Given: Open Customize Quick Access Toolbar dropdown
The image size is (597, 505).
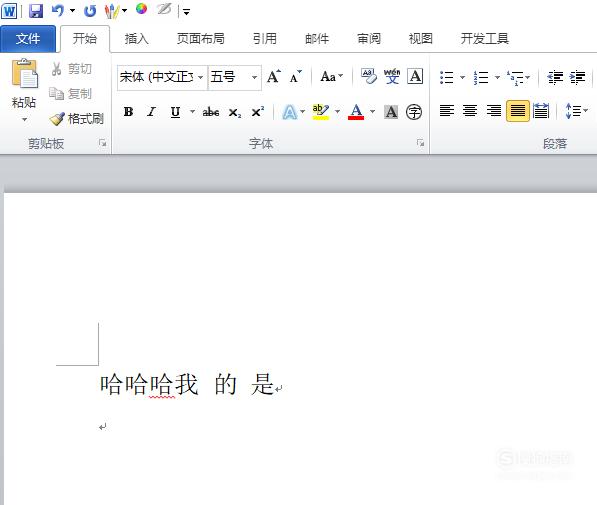Looking at the screenshot, I should (186, 12).
